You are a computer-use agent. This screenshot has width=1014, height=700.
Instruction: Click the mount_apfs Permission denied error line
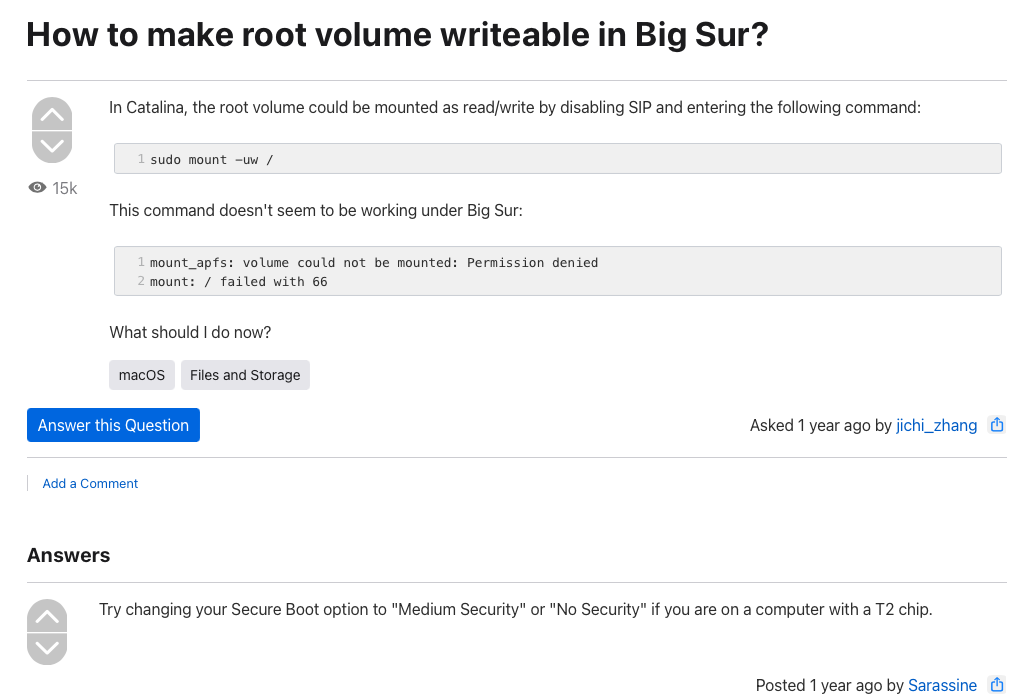point(374,263)
